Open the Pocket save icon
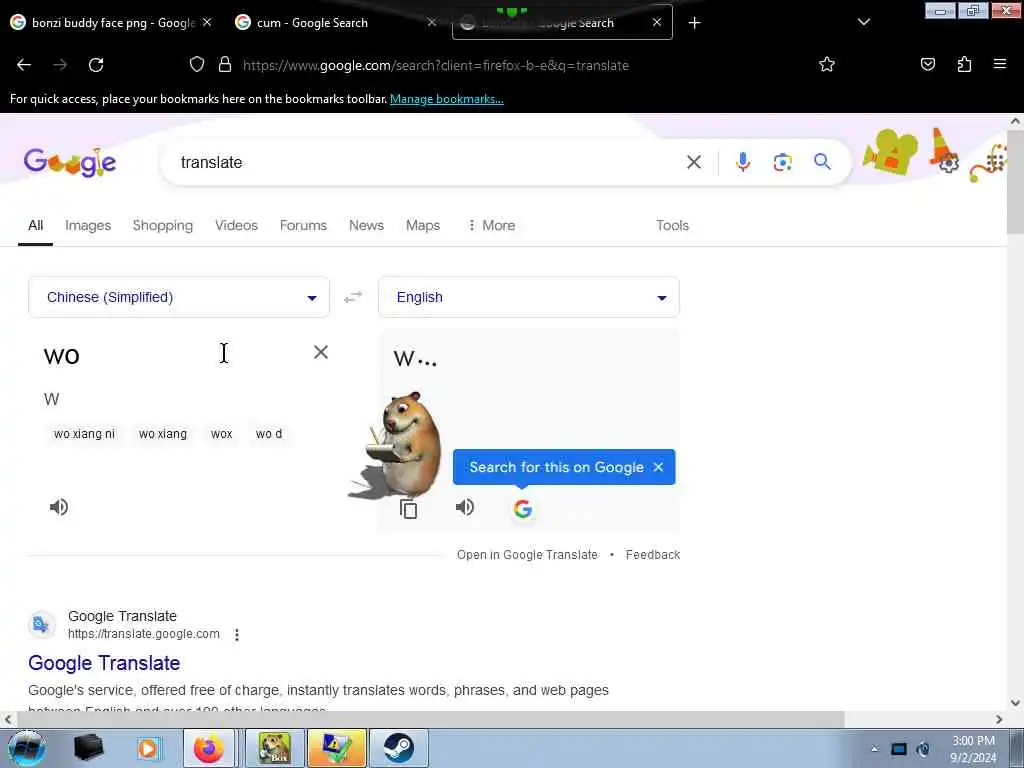The width and height of the screenshot is (1024, 768). tap(927, 64)
